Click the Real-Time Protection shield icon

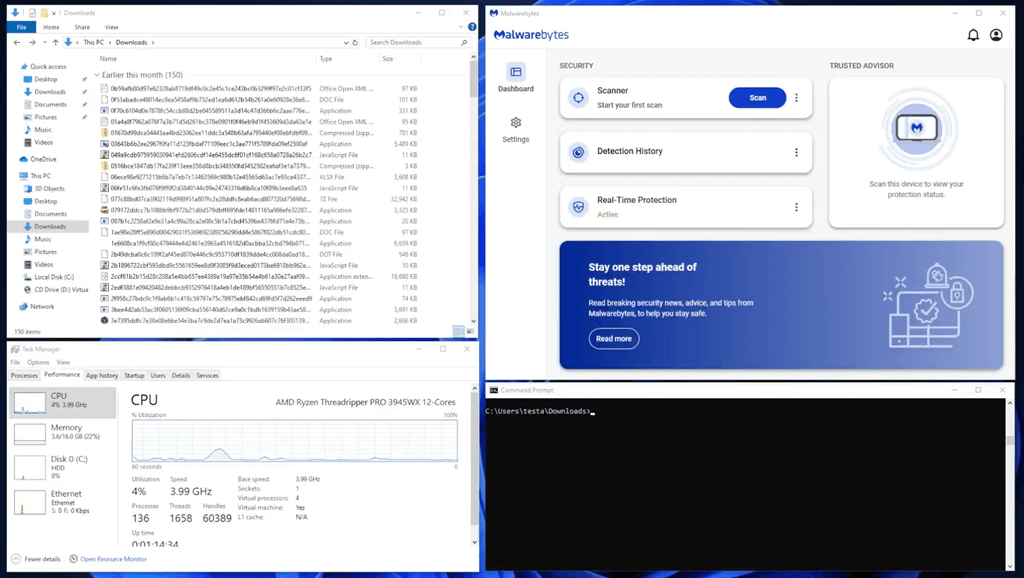[578, 207]
